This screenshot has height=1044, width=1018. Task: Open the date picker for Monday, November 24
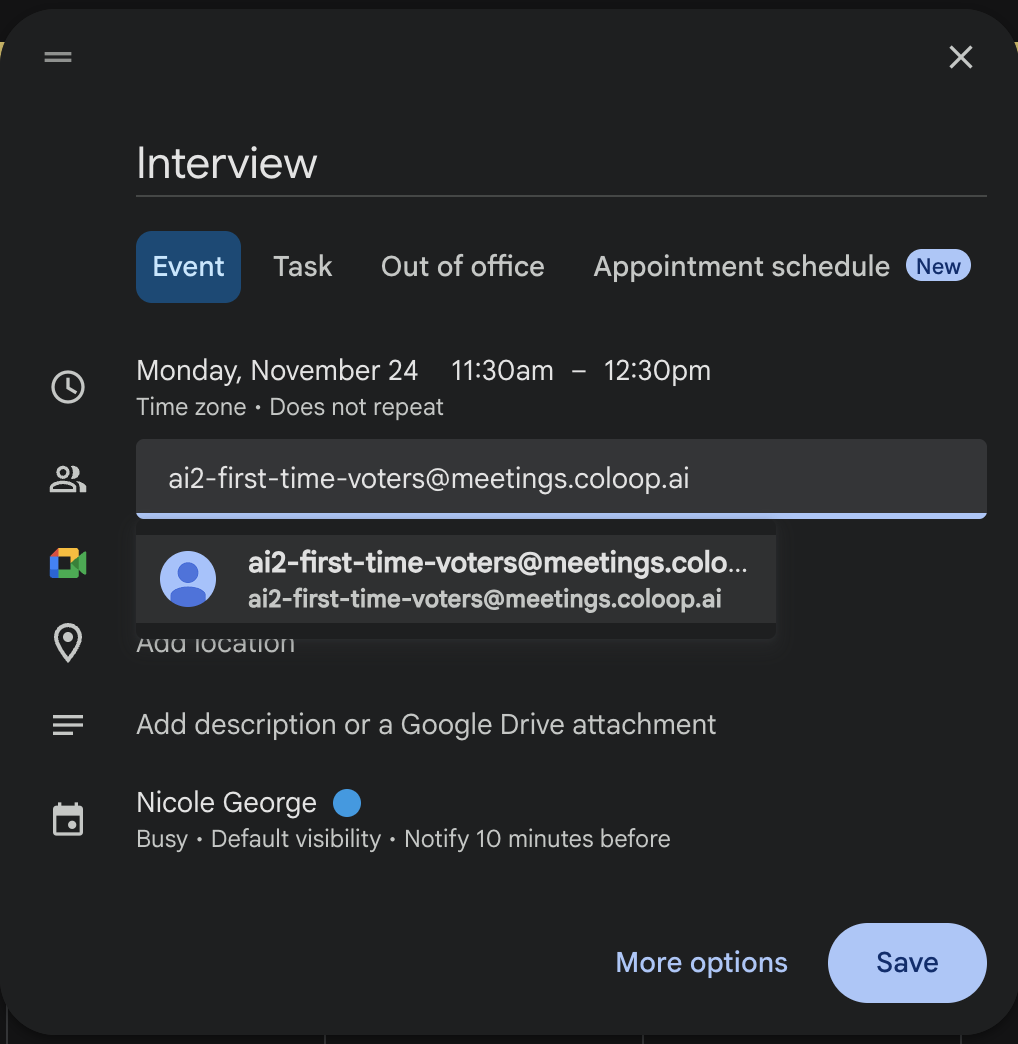click(277, 370)
